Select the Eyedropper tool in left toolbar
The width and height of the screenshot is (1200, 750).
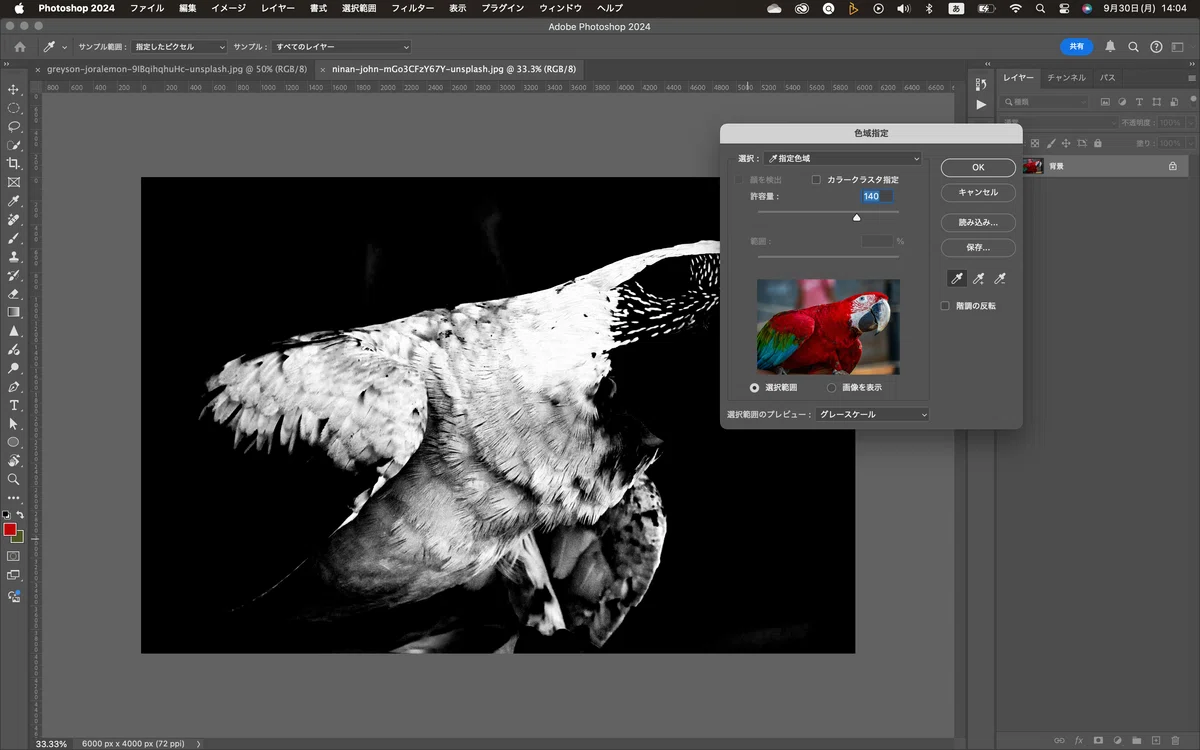14,201
